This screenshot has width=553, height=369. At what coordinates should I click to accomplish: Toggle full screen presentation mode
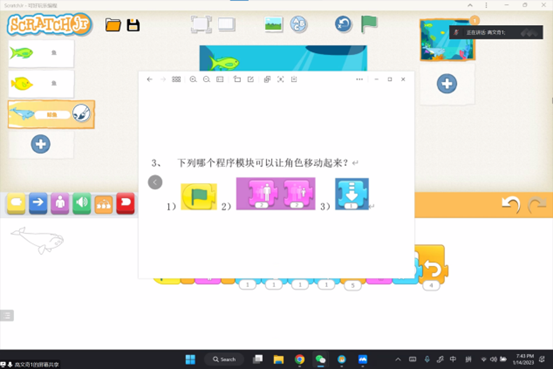(201, 24)
